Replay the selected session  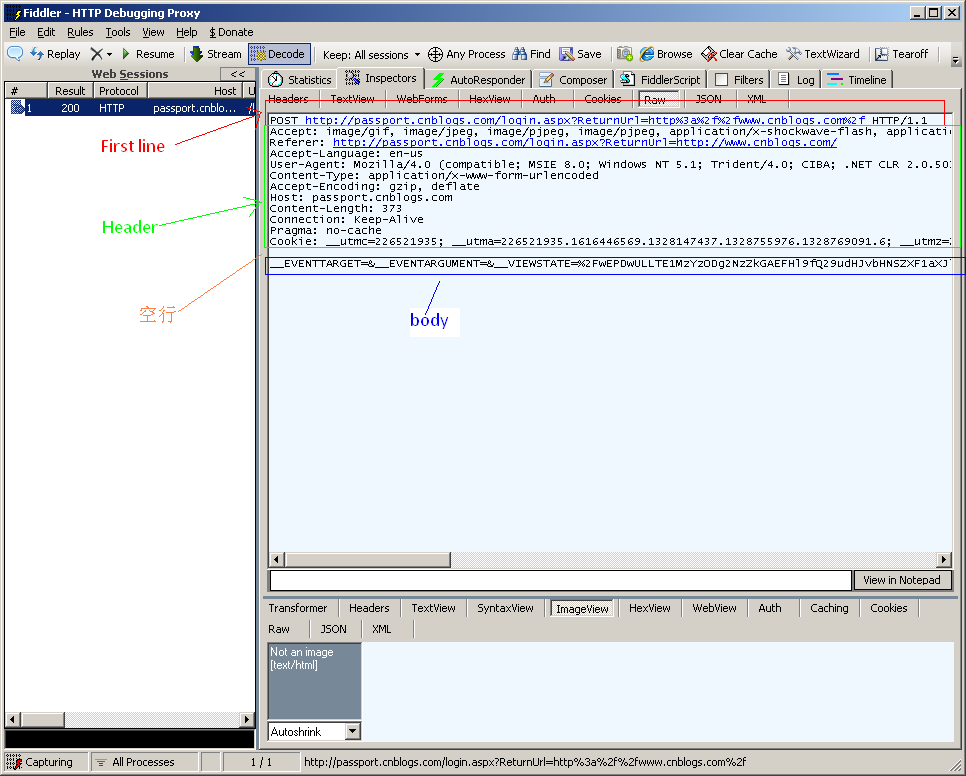pyautogui.click(x=55, y=54)
